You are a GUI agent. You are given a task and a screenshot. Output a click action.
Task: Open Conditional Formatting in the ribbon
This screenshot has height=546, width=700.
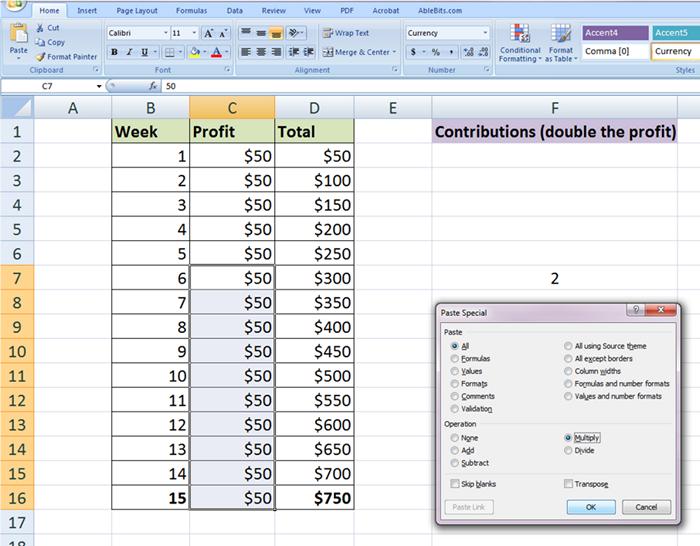coord(519,42)
